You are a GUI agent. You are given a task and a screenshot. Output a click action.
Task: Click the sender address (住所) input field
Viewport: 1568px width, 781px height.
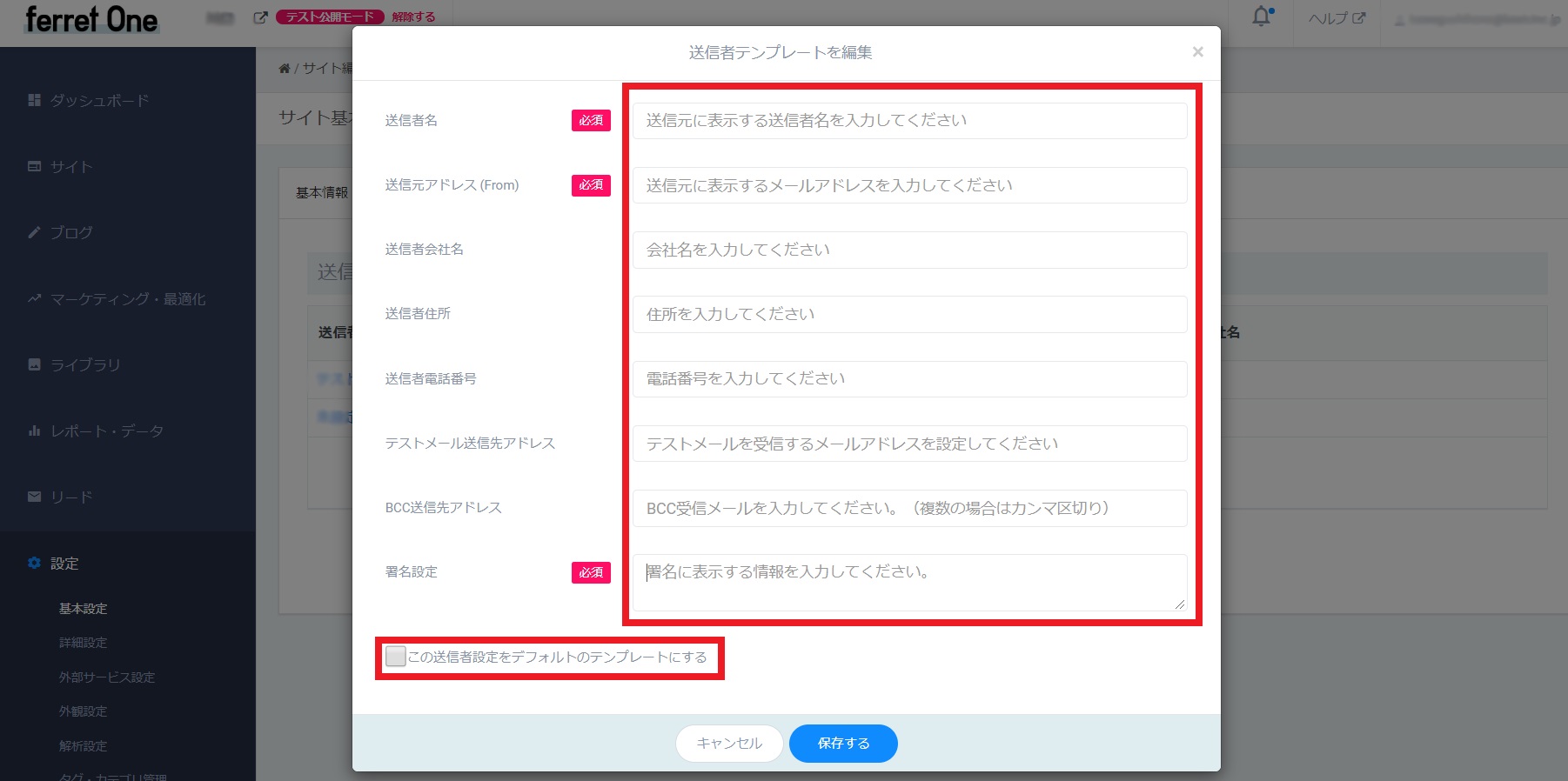click(909, 314)
